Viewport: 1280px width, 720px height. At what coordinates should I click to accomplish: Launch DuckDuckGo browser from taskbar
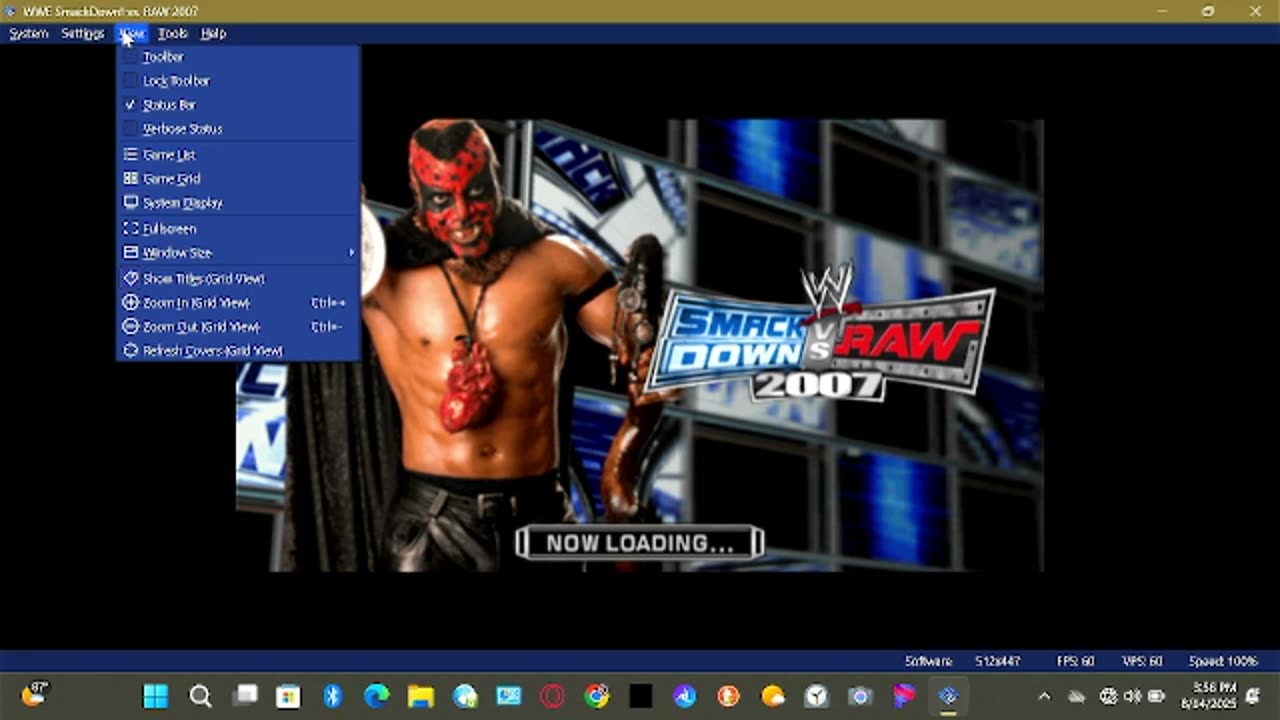[x=728, y=696]
